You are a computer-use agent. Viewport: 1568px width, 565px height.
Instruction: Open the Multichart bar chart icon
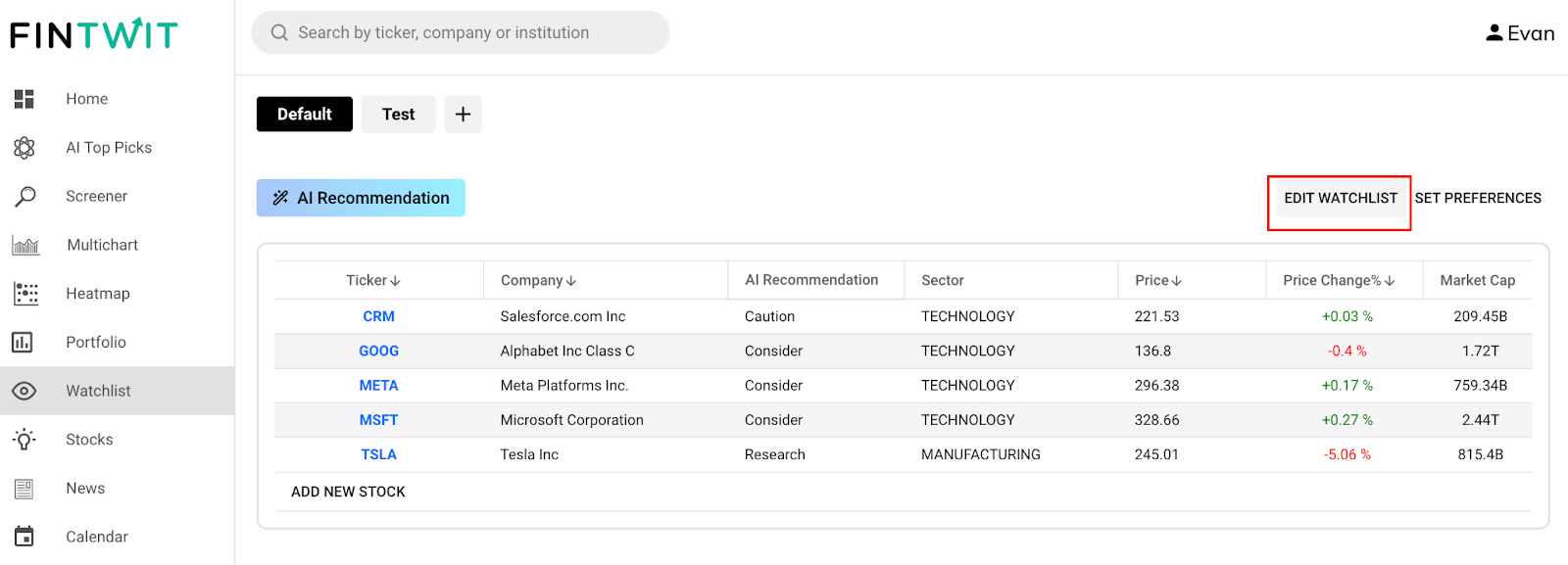point(25,245)
